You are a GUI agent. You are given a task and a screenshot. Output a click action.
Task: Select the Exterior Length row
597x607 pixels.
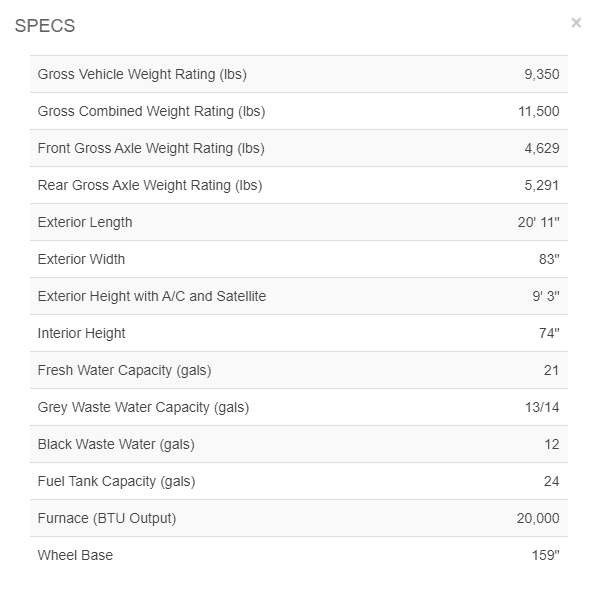tap(298, 222)
